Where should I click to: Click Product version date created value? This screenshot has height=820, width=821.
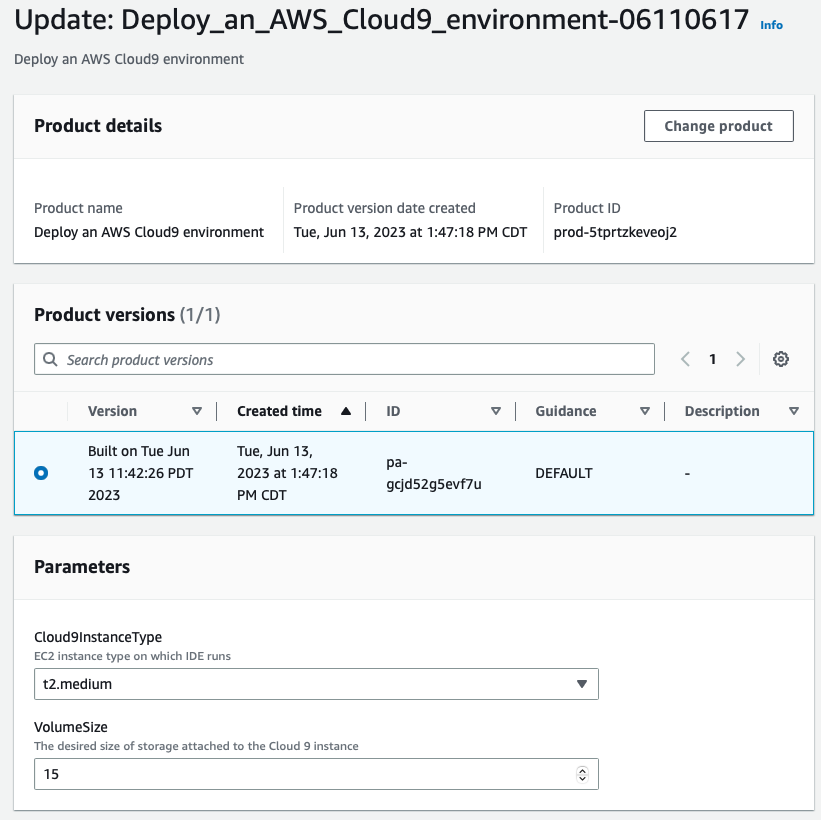[x=410, y=232]
